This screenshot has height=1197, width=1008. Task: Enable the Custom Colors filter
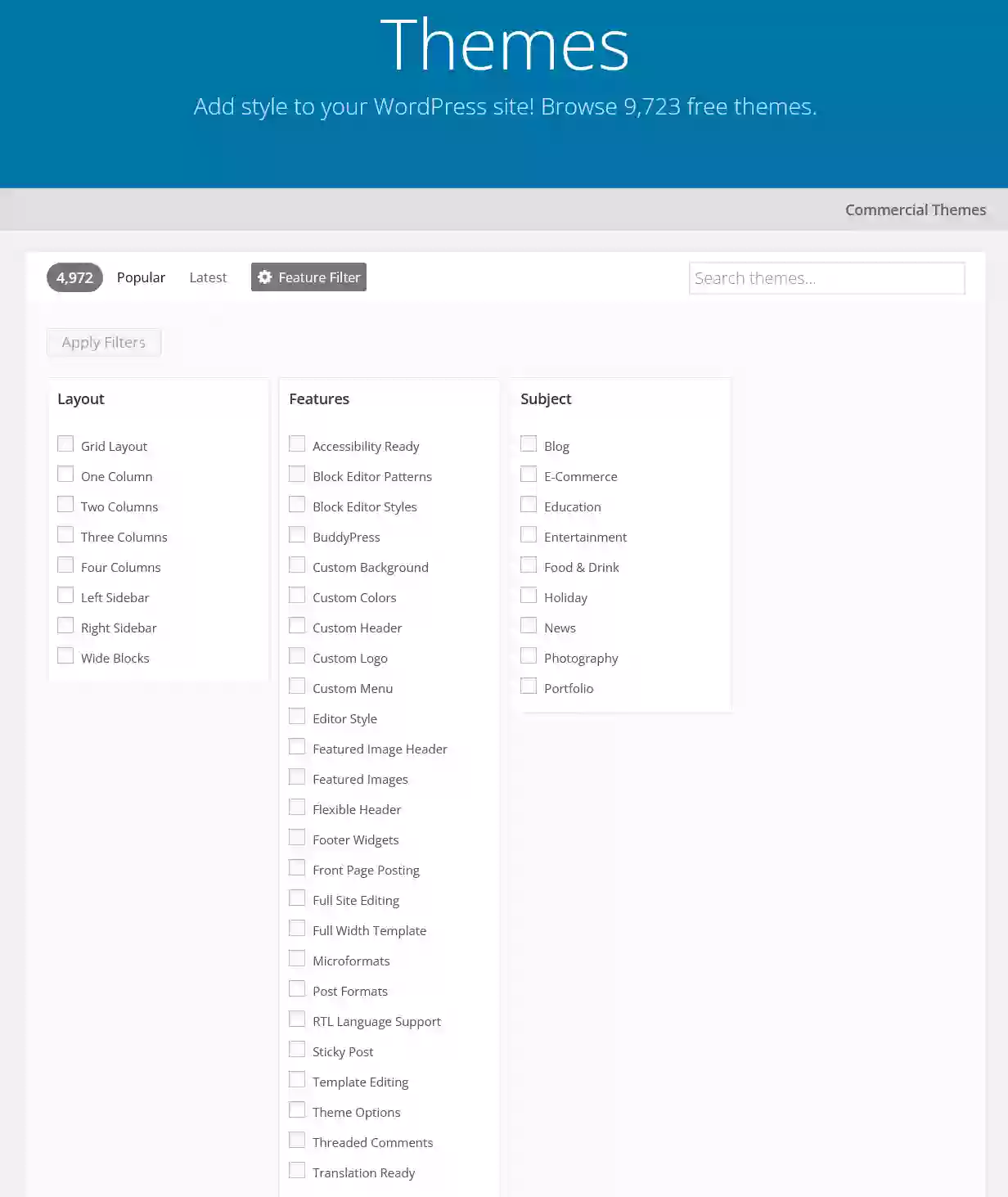click(297, 595)
